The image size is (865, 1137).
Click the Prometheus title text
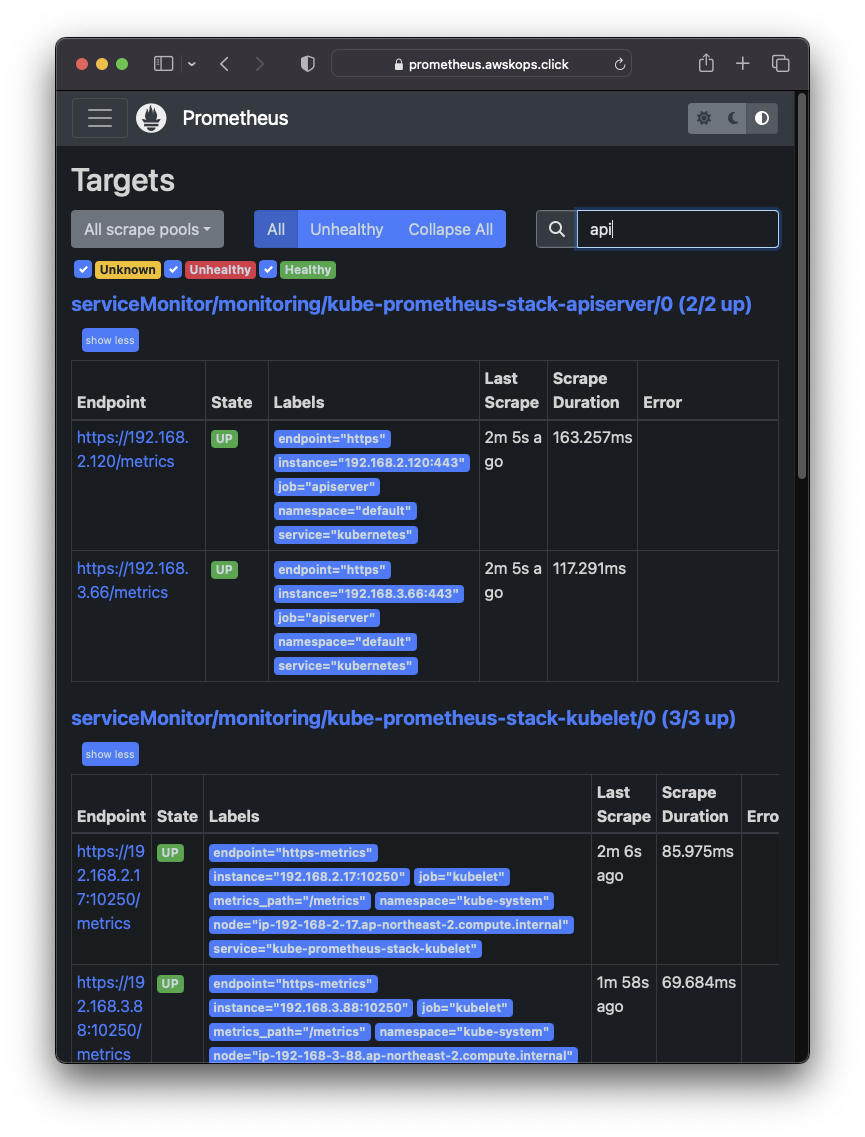point(236,118)
